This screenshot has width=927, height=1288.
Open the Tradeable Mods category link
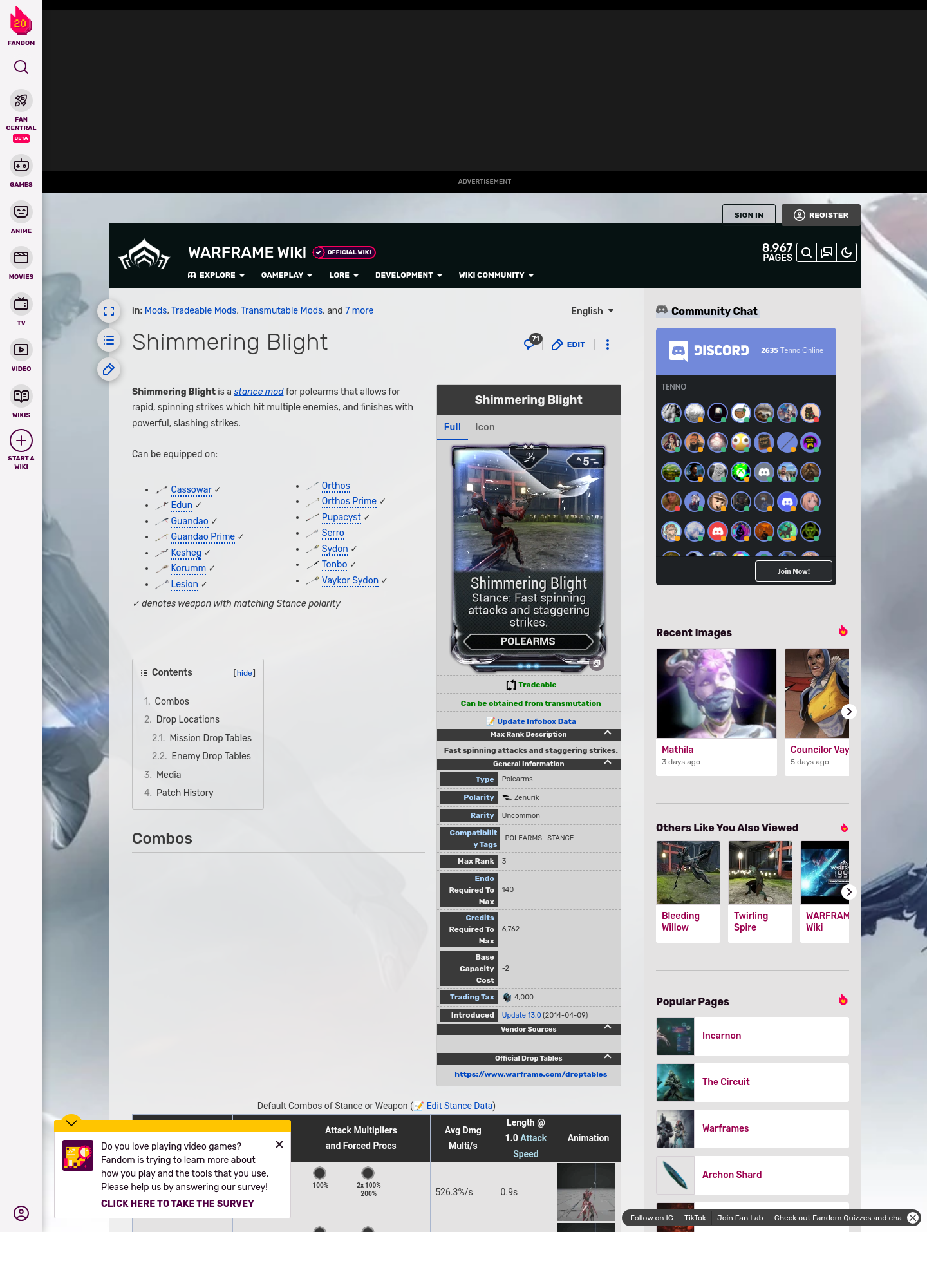pyautogui.click(x=204, y=310)
